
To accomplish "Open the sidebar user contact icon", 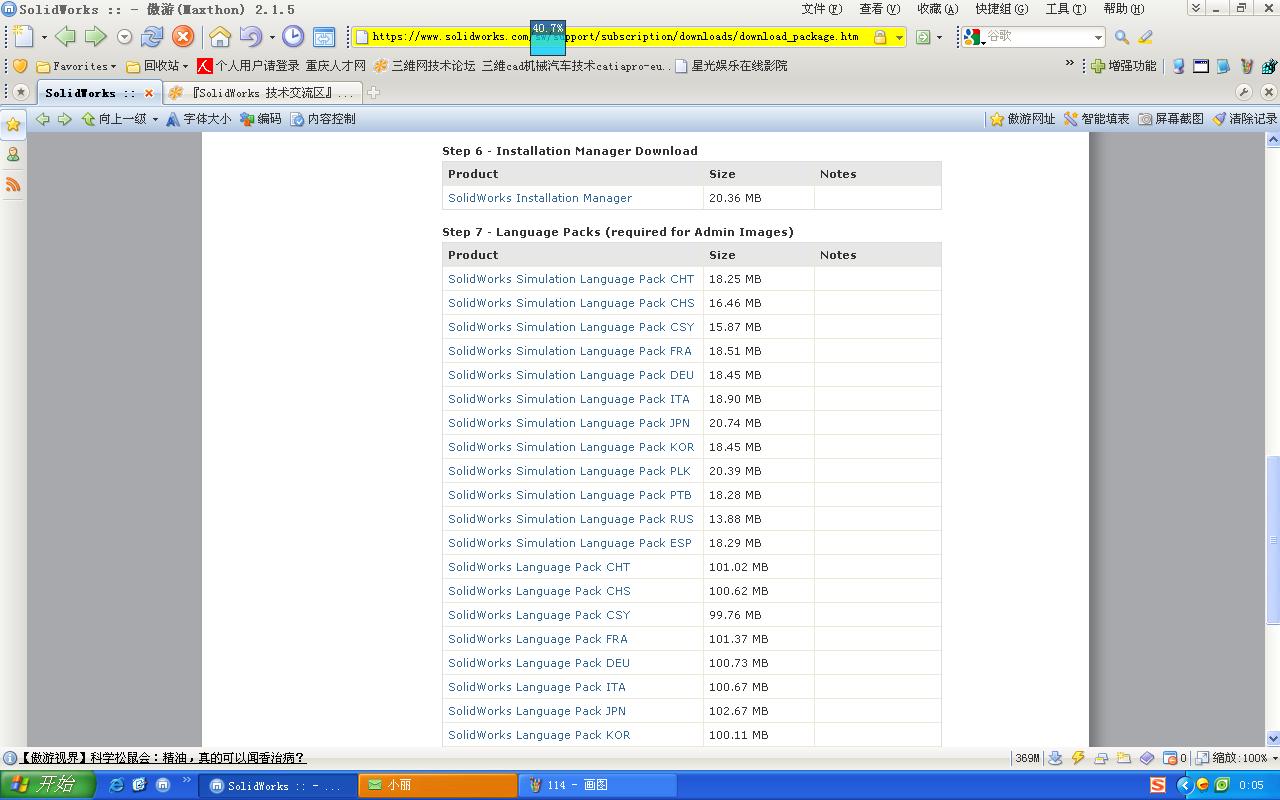I will click(13, 155).
